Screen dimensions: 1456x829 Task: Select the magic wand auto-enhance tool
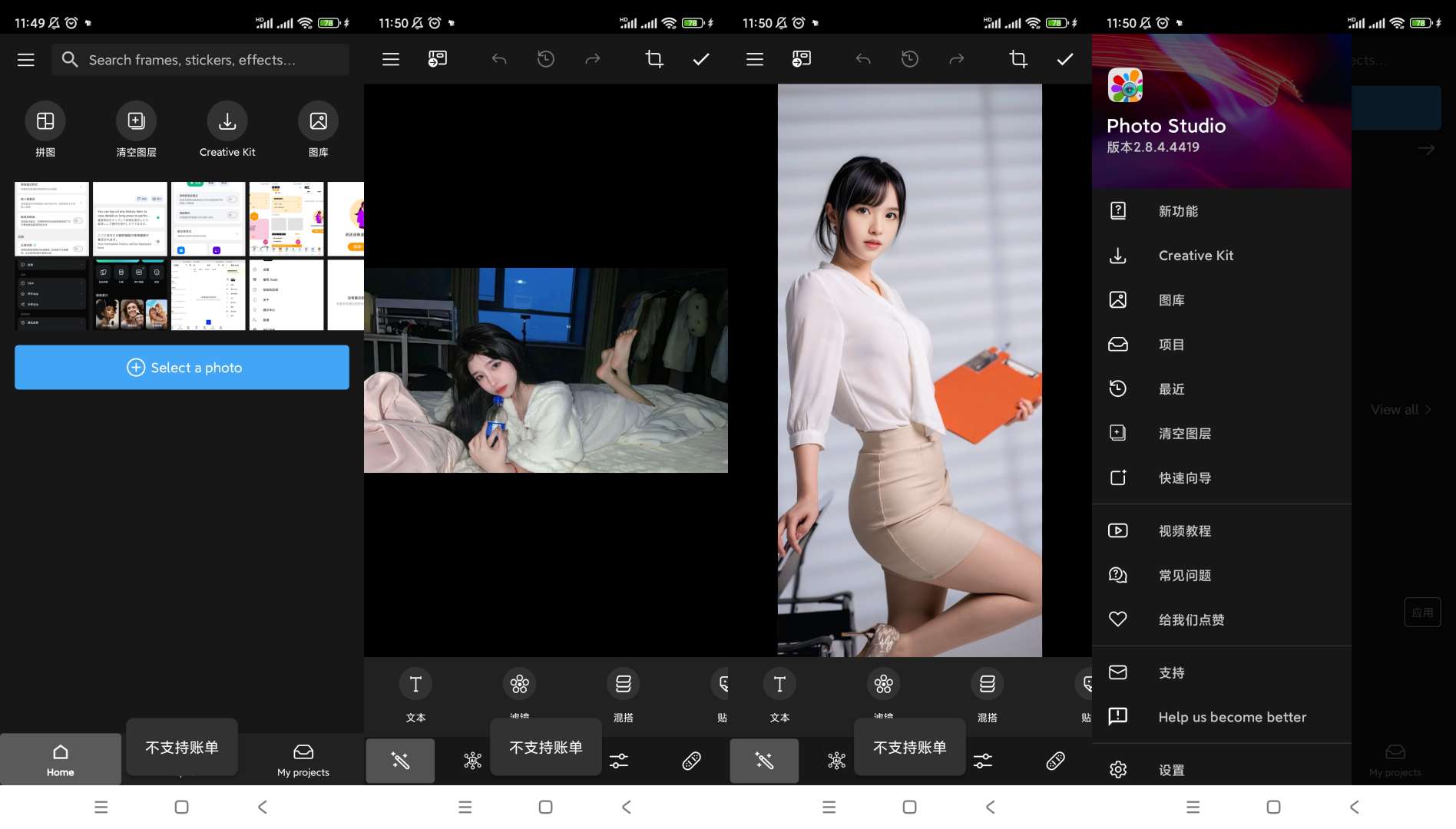pyautogui.click(x=400, y=761)
